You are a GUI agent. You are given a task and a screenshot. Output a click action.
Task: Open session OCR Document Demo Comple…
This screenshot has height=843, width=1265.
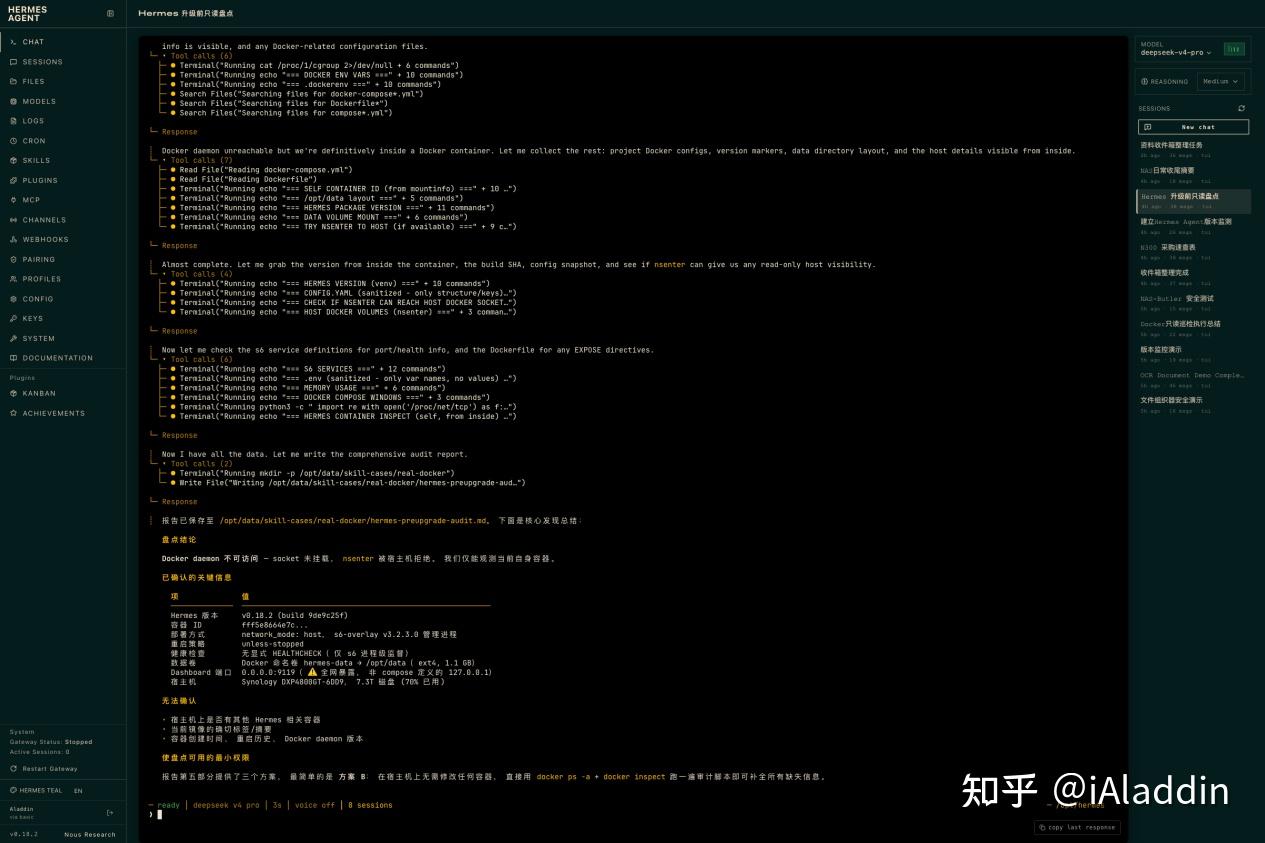pos(1193,379)
